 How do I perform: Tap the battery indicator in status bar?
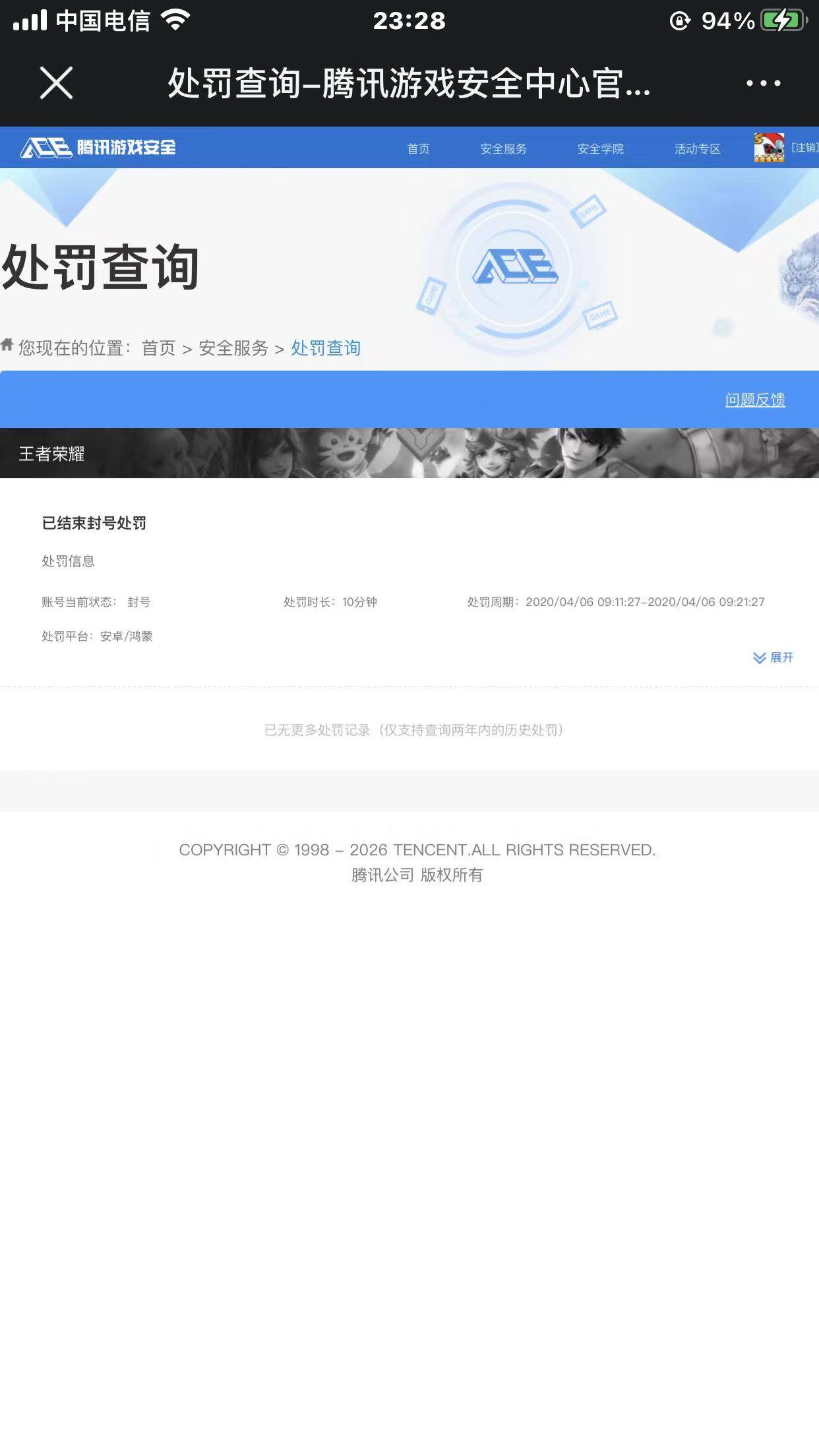[783, 20]
